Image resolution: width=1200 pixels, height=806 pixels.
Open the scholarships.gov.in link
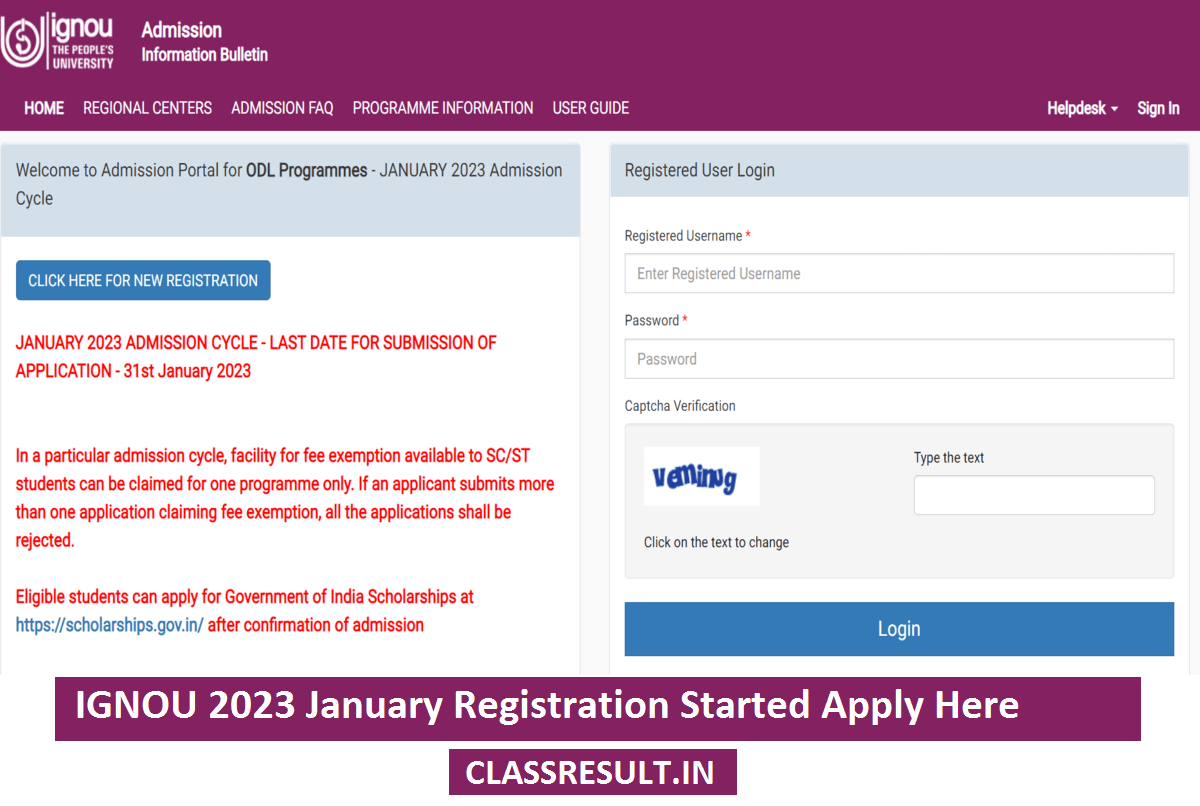point(110,625)
